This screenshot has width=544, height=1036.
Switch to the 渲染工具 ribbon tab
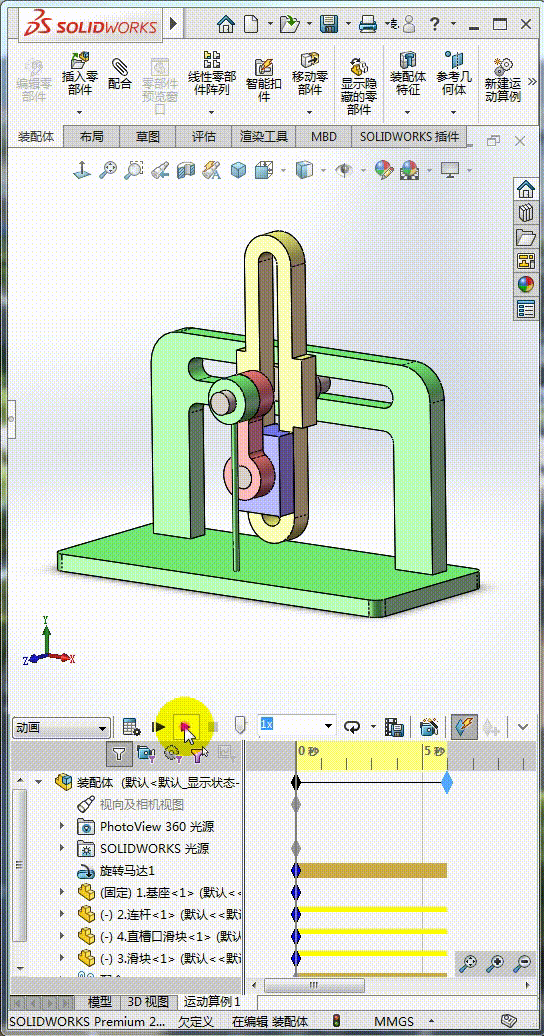[x=264, y=137]
